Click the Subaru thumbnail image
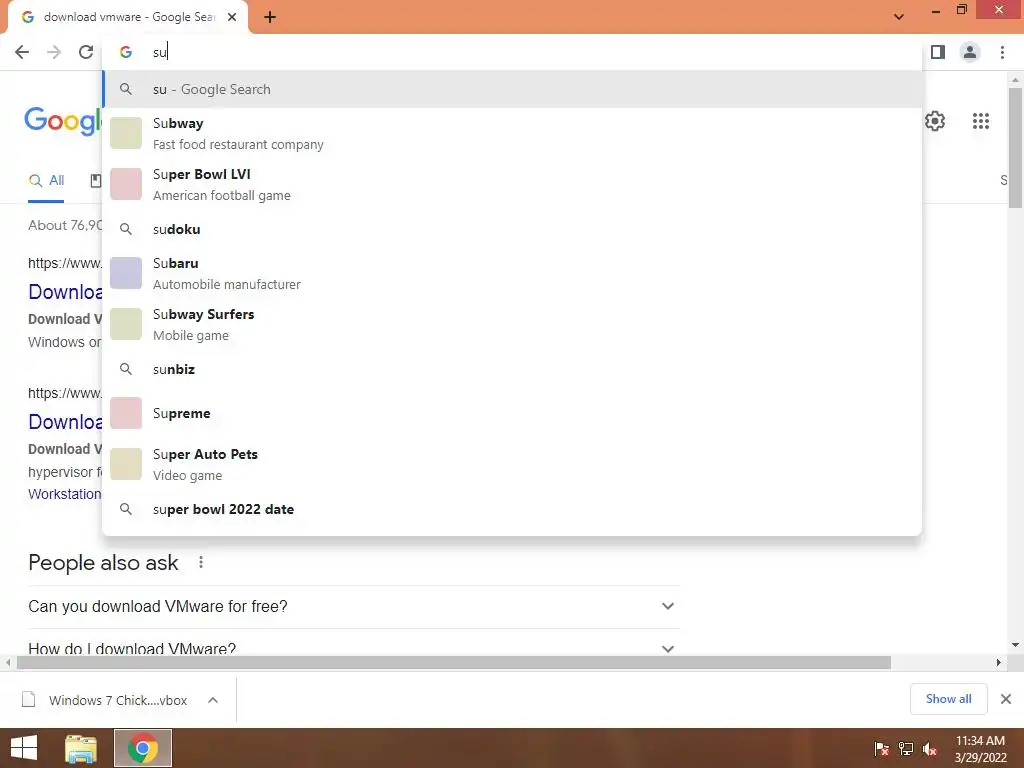The height and width of the screenshot is (768, 1024). click(126, 273)
